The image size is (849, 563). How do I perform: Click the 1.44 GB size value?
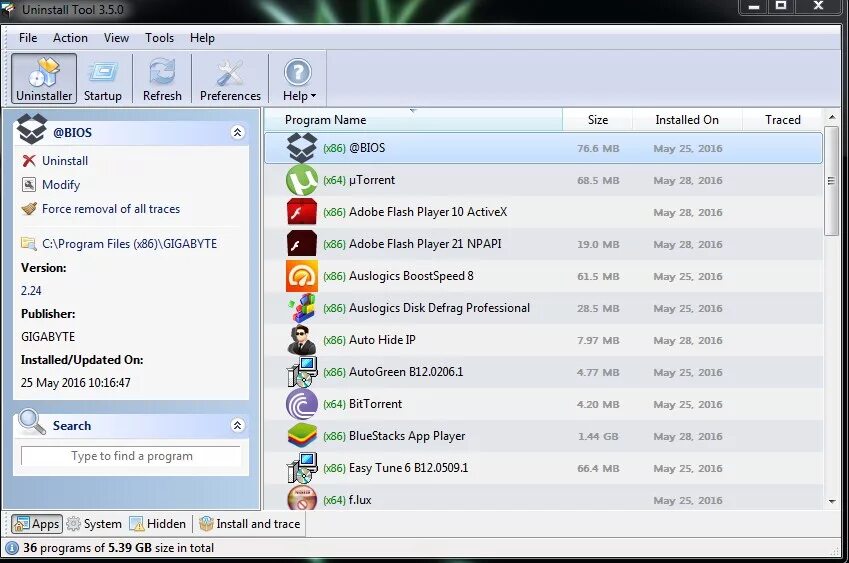point(598,436)
